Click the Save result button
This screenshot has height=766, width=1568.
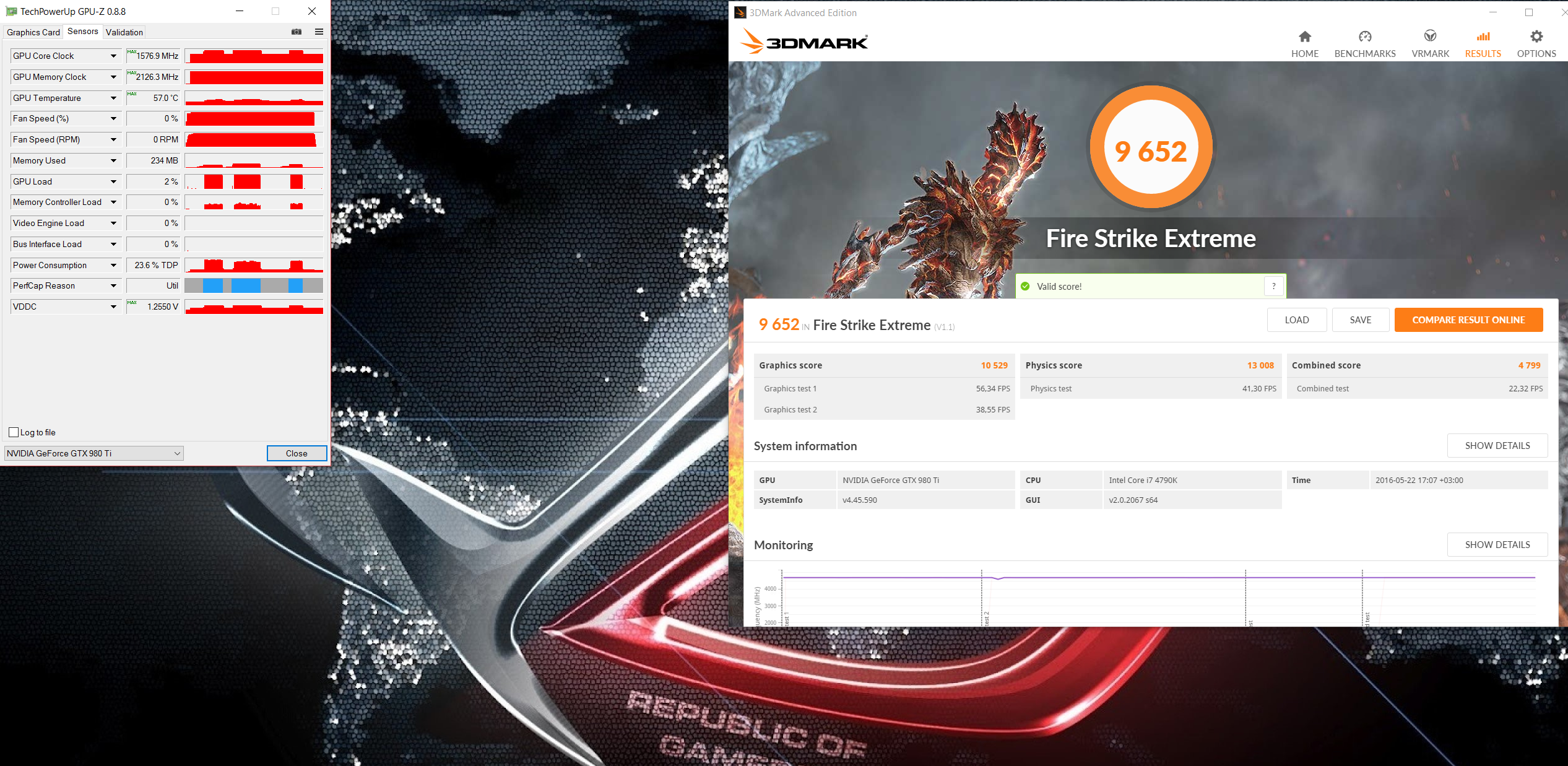pyautogui.click(x=1360, y=320)
